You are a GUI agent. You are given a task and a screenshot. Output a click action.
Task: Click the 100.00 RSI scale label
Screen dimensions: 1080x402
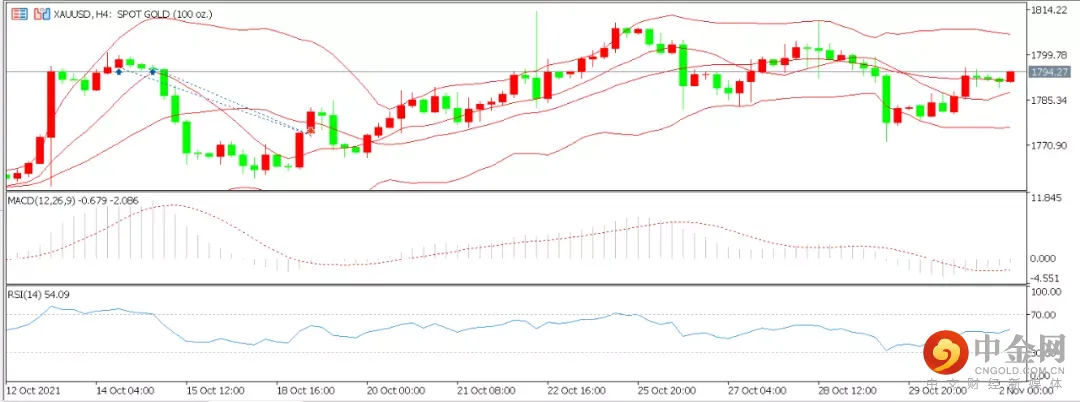point(1047,292)
